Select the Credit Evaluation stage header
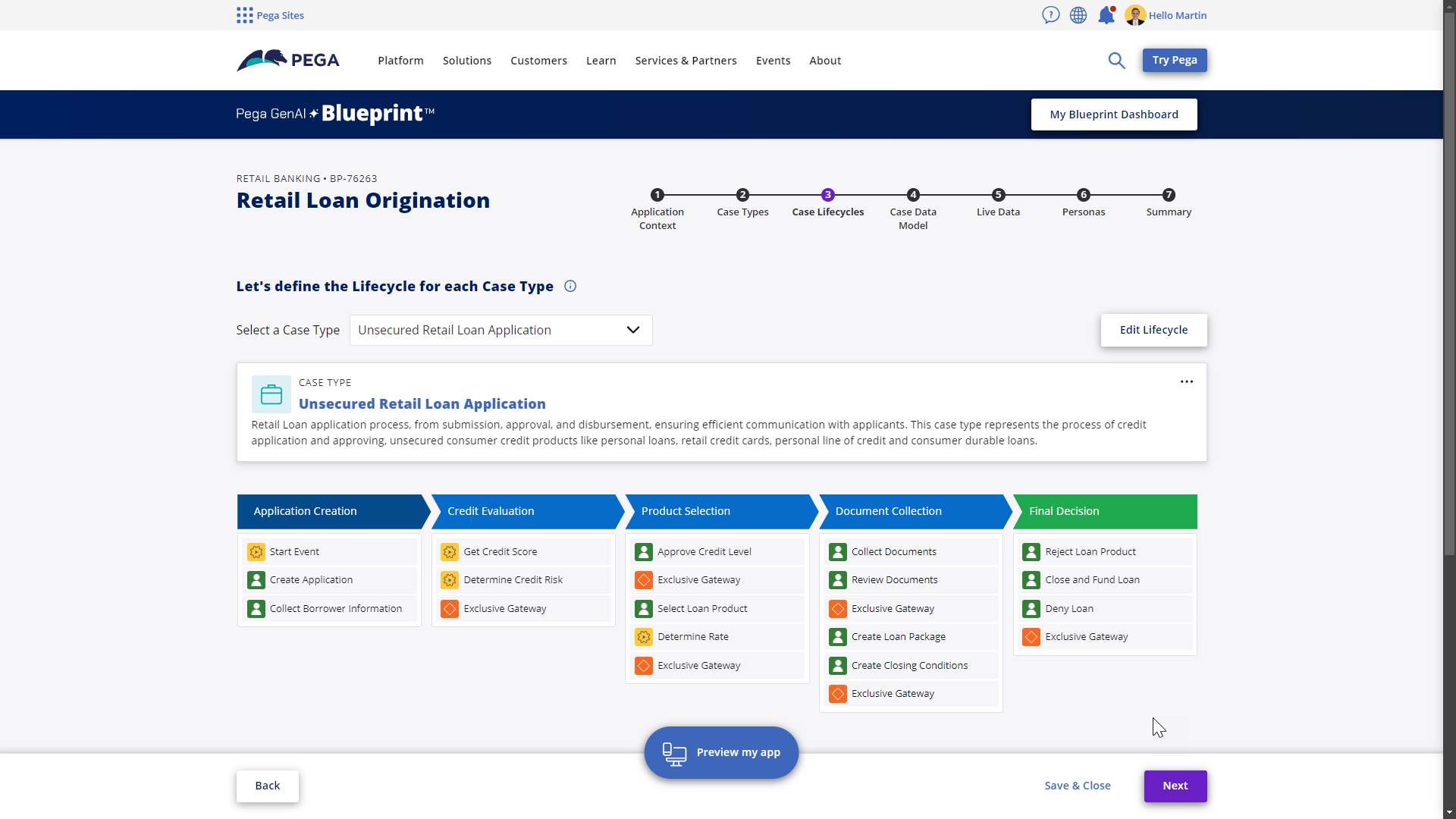 (x=528, y=511)
